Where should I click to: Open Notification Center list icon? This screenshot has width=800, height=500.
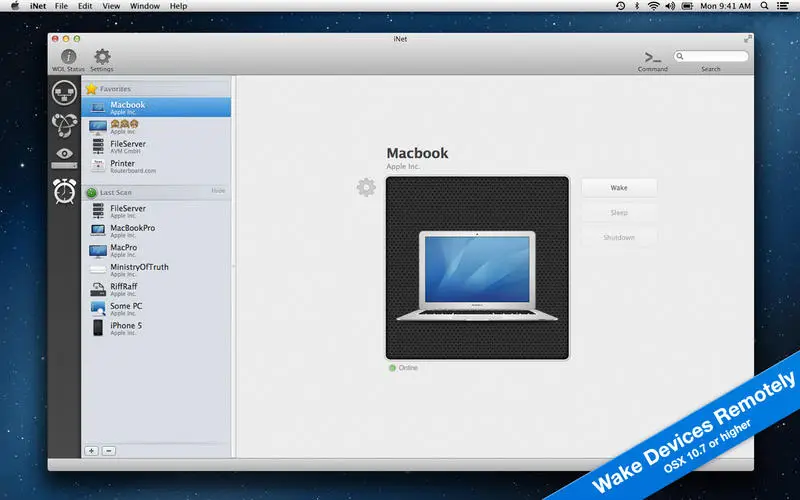[x=783, y=6]
